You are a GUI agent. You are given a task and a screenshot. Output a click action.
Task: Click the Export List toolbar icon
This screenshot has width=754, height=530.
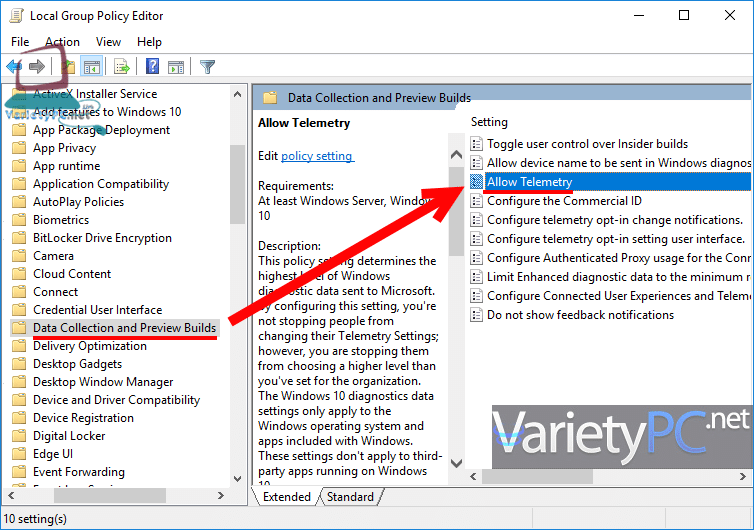point(122,67)
